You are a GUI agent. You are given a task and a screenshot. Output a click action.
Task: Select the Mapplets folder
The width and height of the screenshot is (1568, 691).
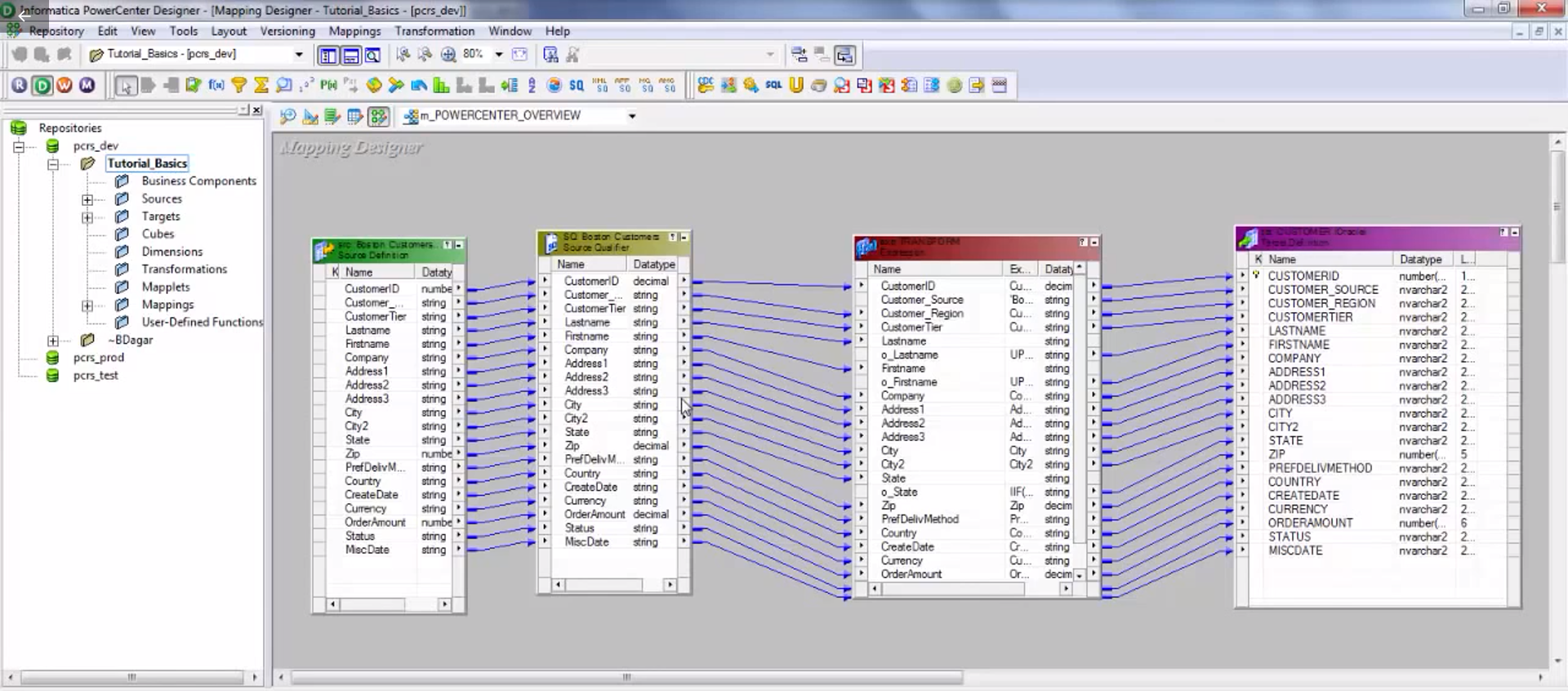166,288
